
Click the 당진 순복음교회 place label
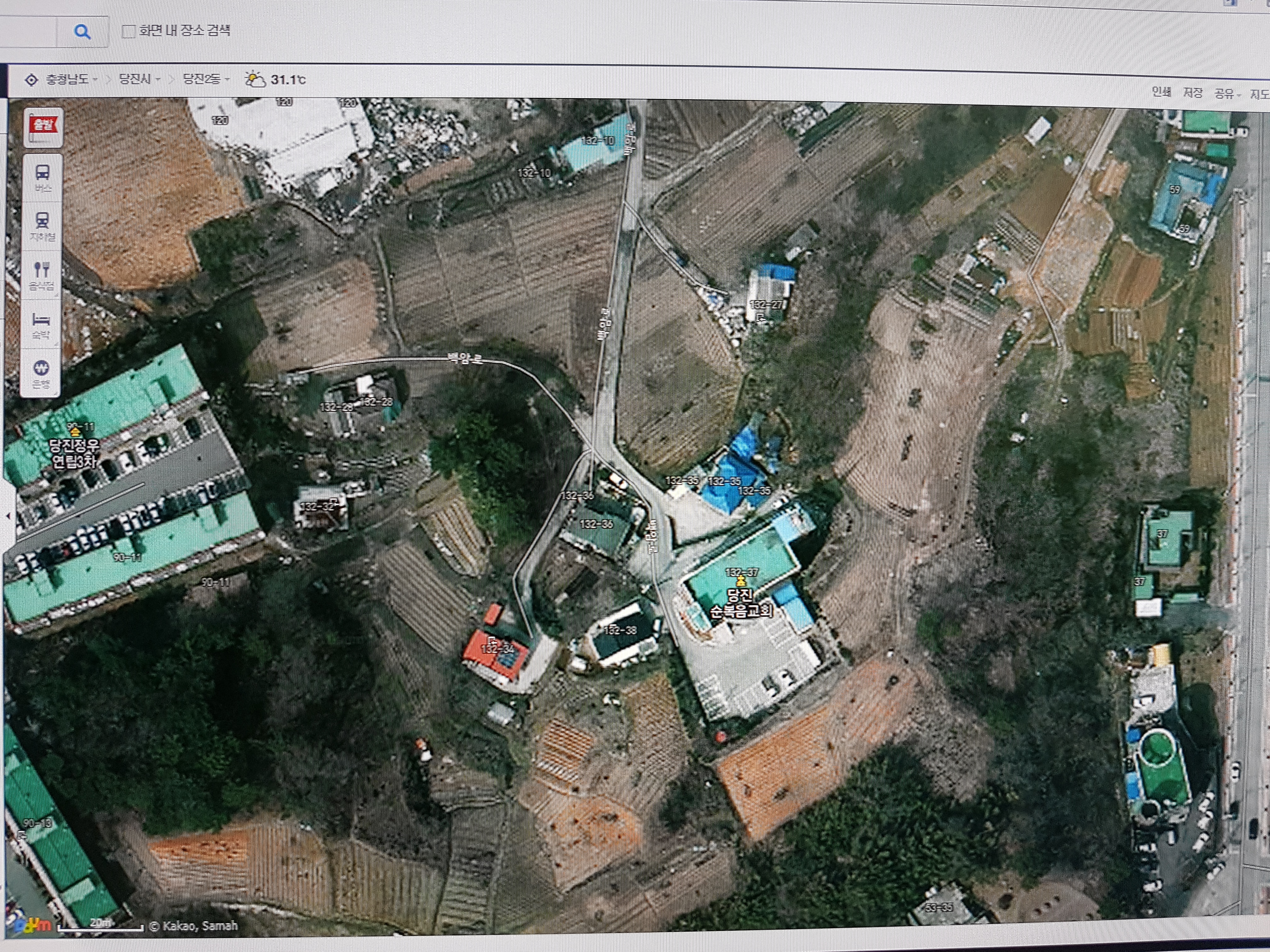click(741, 603)
